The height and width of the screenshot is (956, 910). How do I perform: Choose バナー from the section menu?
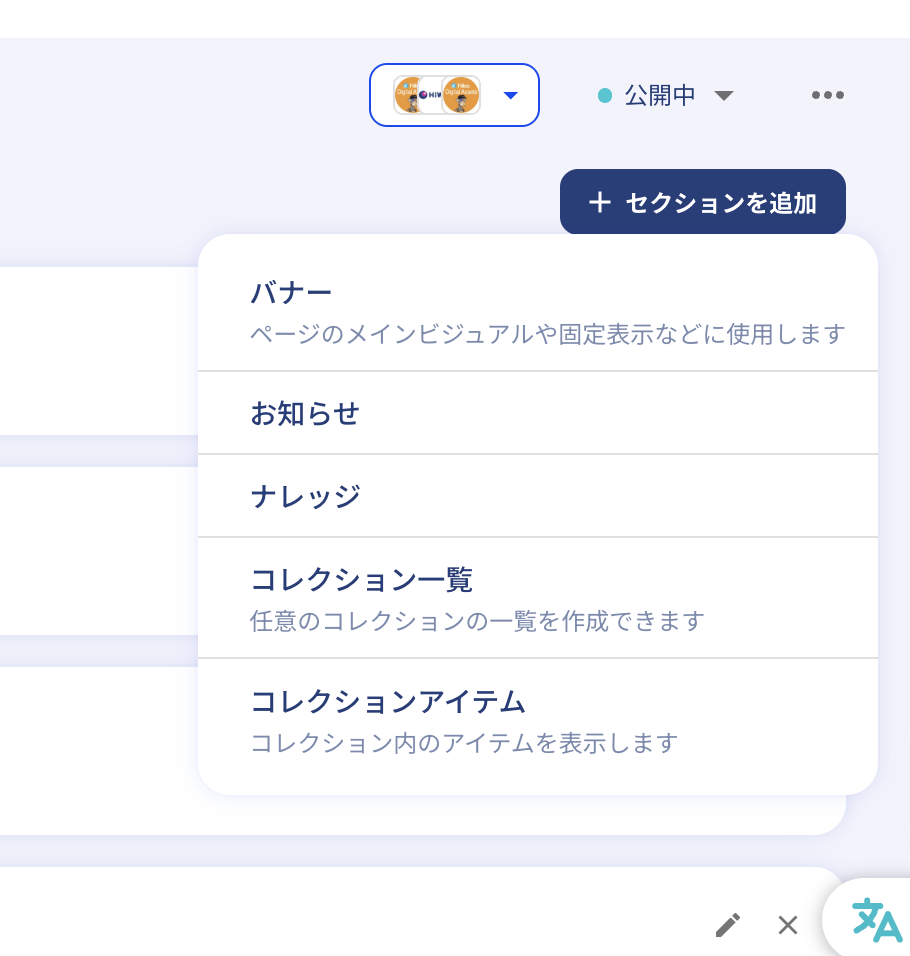tap(291, 294)
